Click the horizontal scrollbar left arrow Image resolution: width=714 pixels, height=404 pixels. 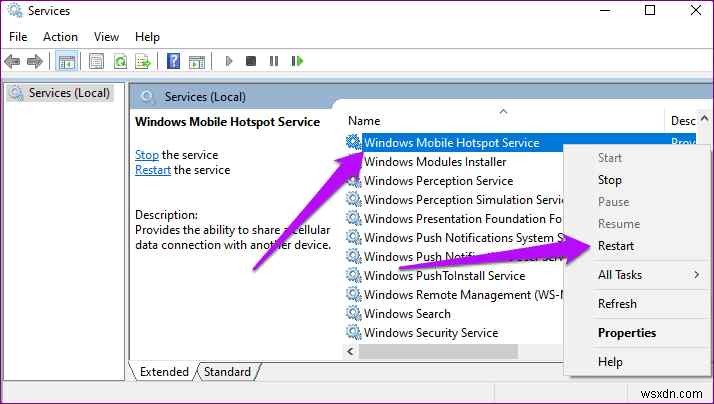coord(350,351)
